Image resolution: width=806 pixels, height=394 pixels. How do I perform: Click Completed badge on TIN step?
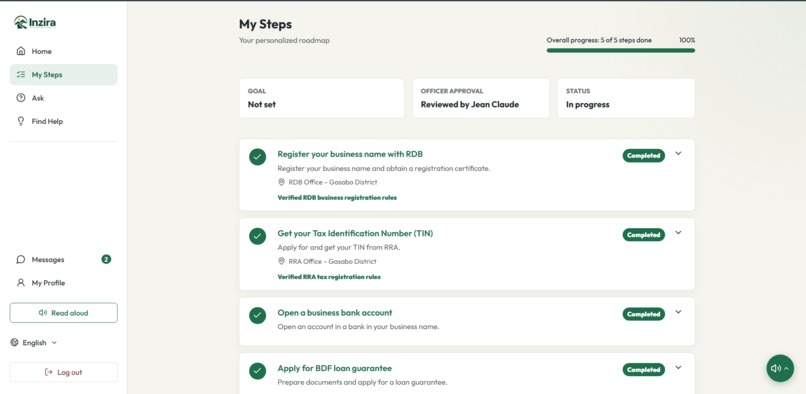tap(644, 235)
